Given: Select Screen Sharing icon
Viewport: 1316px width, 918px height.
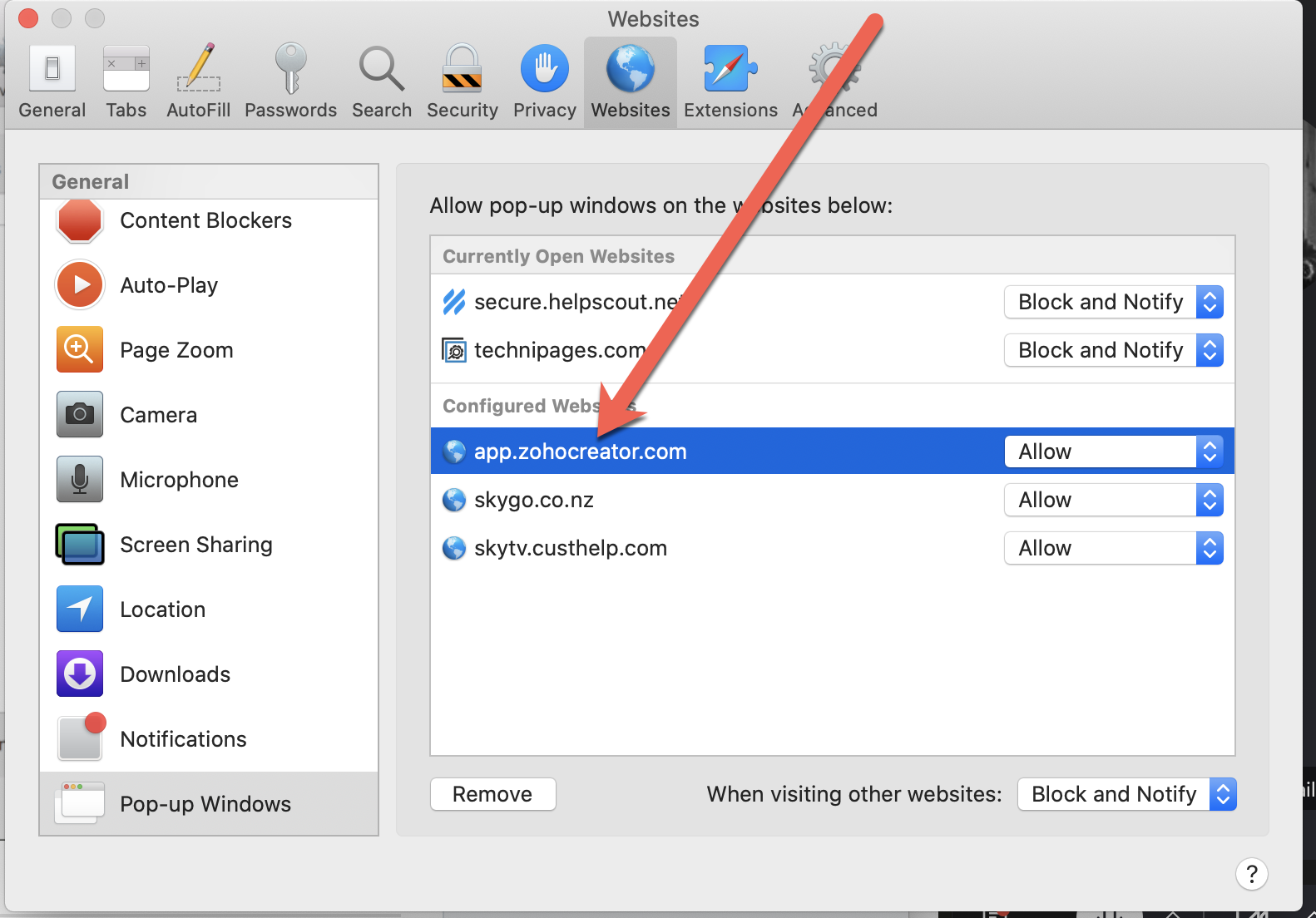Looking at the screenshot, I should [80, 544].
